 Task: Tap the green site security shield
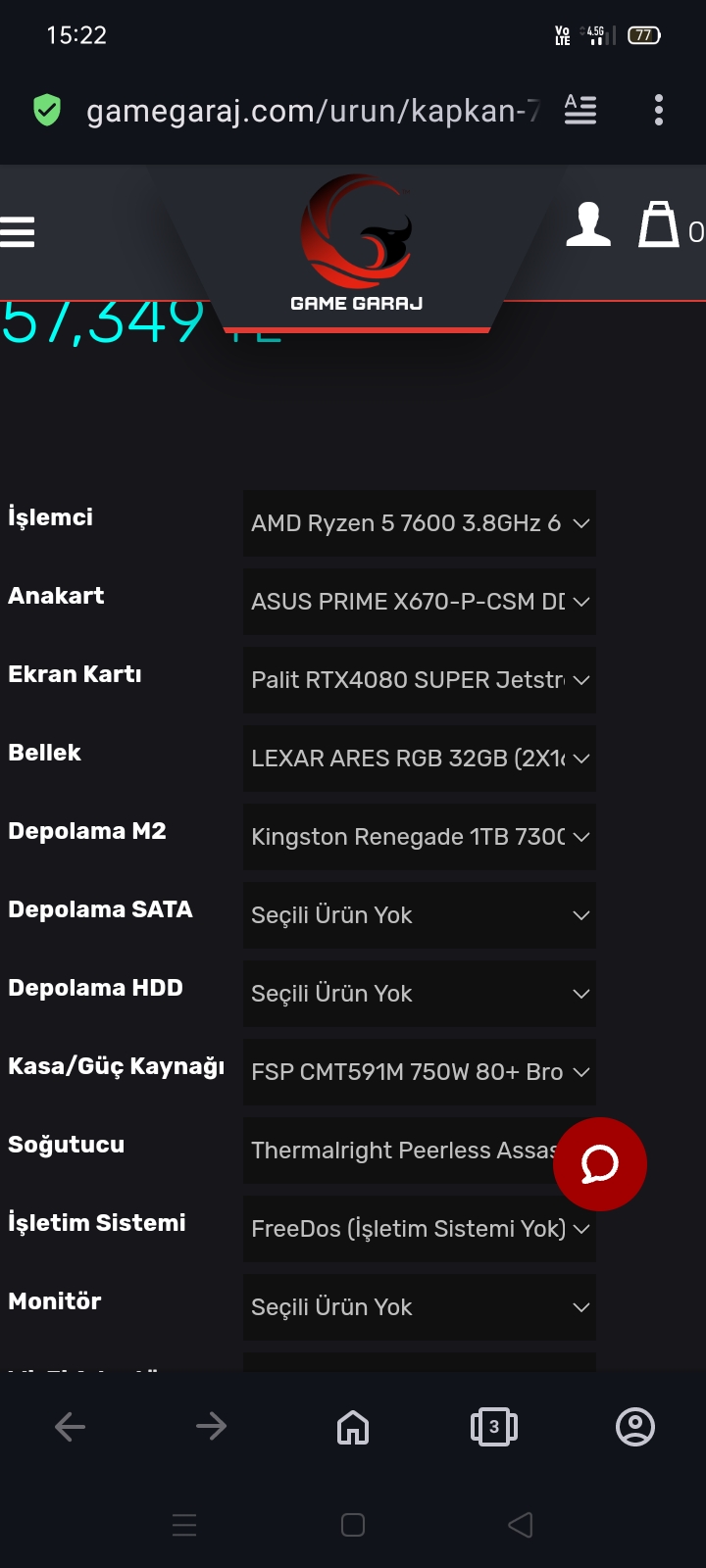47,111
